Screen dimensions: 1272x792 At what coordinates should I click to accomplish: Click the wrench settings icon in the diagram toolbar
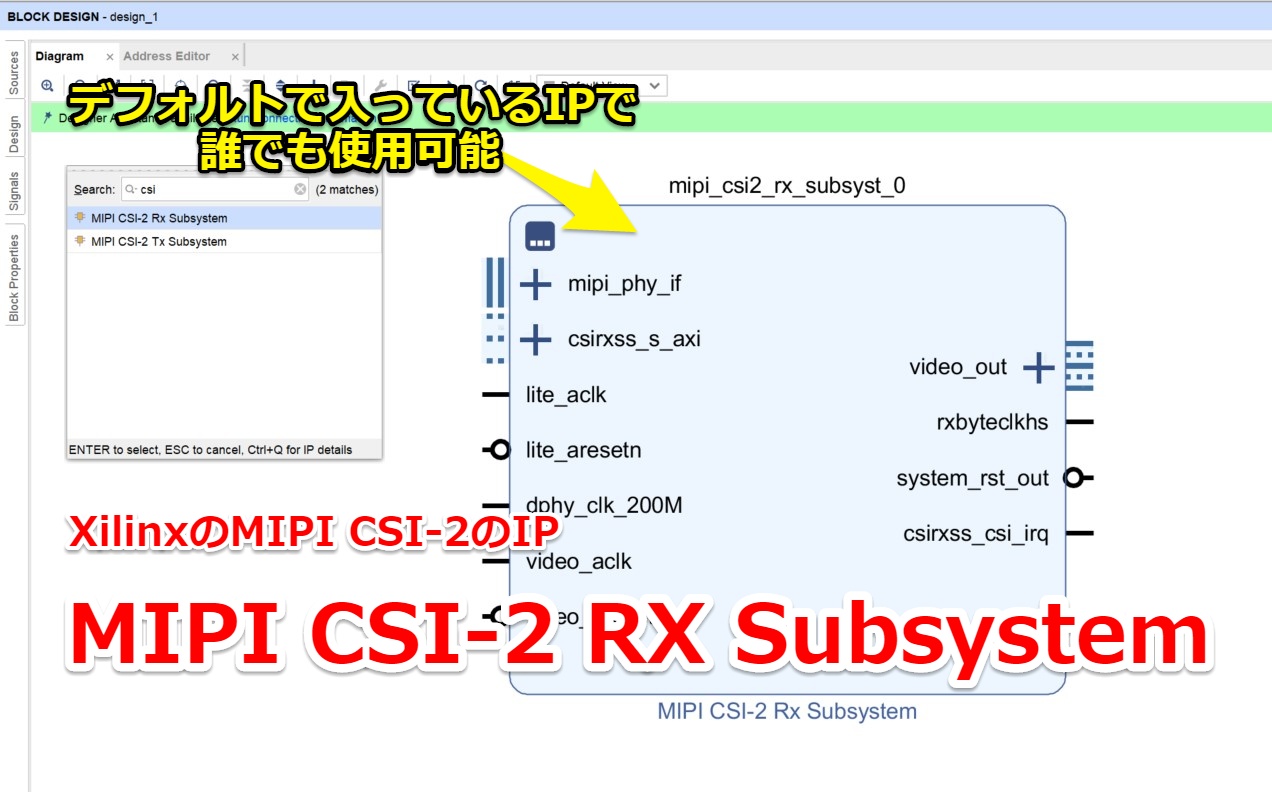(x=381, y=85)
